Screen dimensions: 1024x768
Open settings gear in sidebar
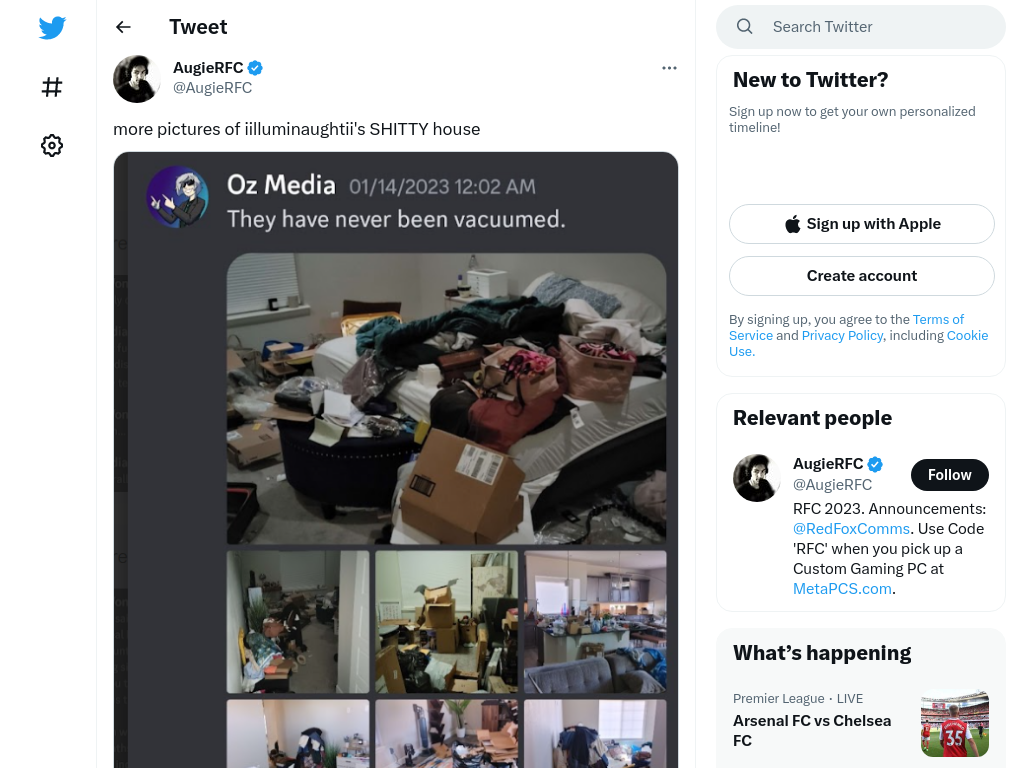coord(52,145)
